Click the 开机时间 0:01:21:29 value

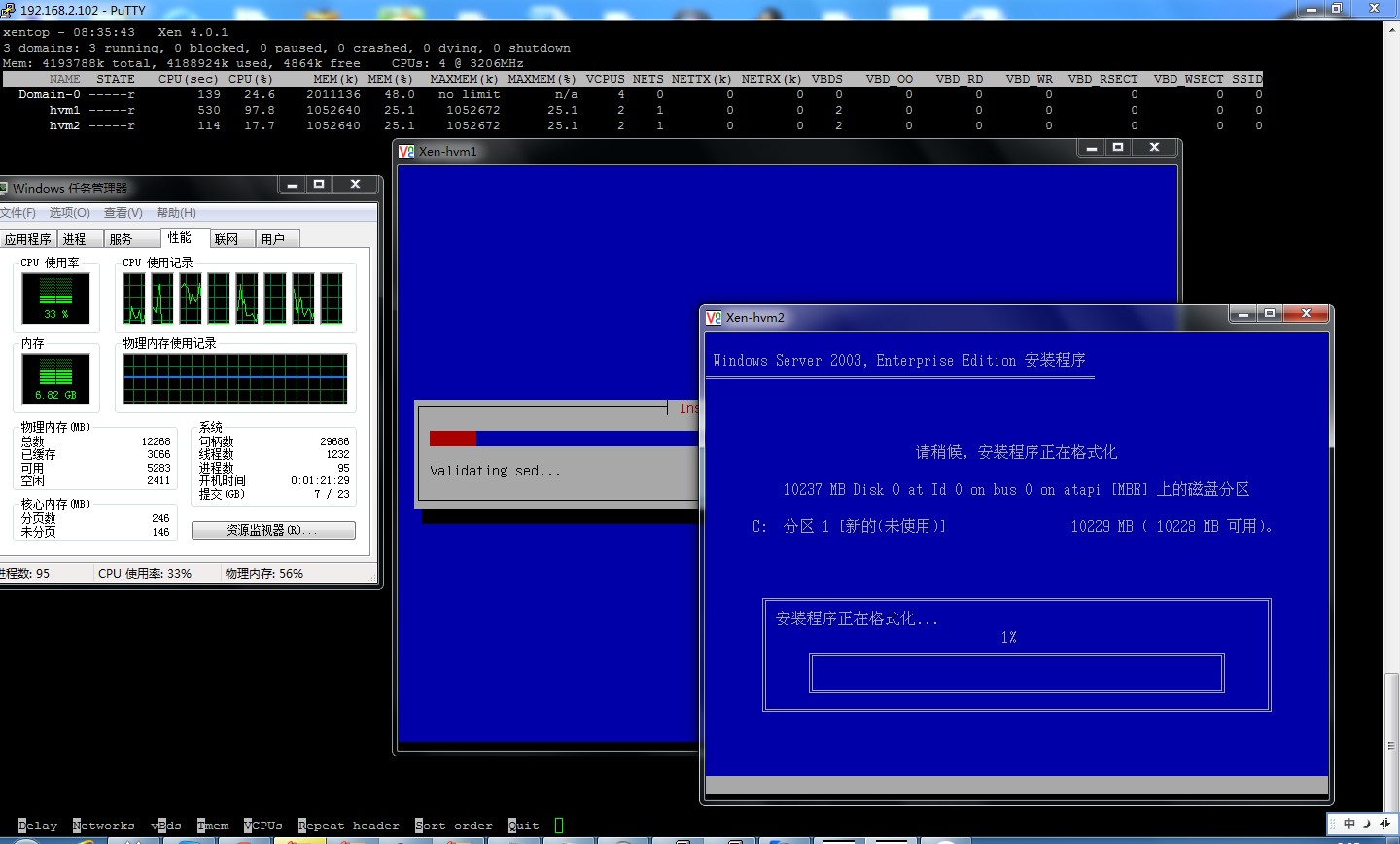click(x=320, y=480)
